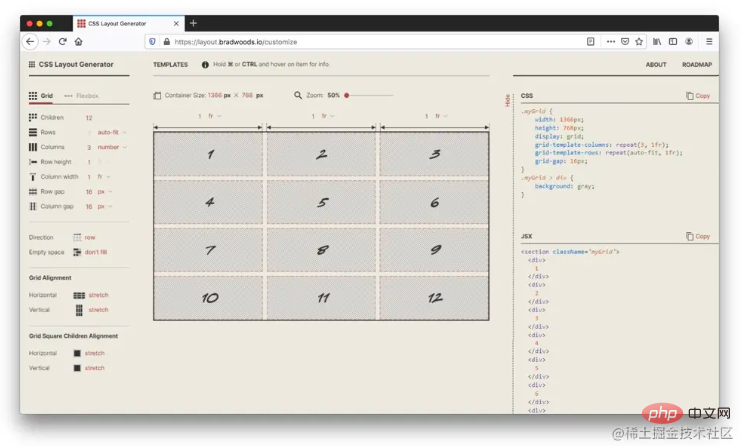The height and width of the screenshot is (446, 741).
Task: Toggle Children Alignment Horizontal 'stretch' value
Action: pos(95,353)
